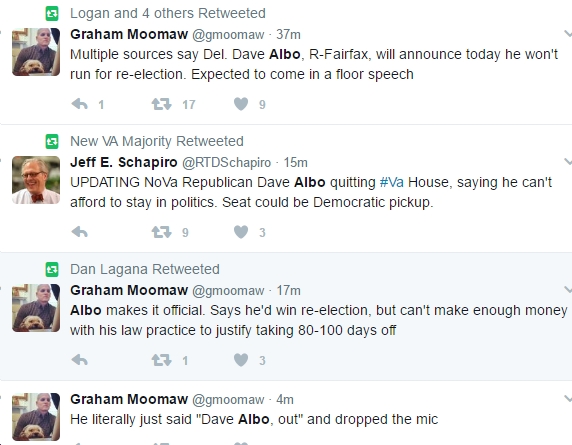Like the tweet showing 9 likes
This screenshot has width=572, height=445.
(x=241, y=104)
